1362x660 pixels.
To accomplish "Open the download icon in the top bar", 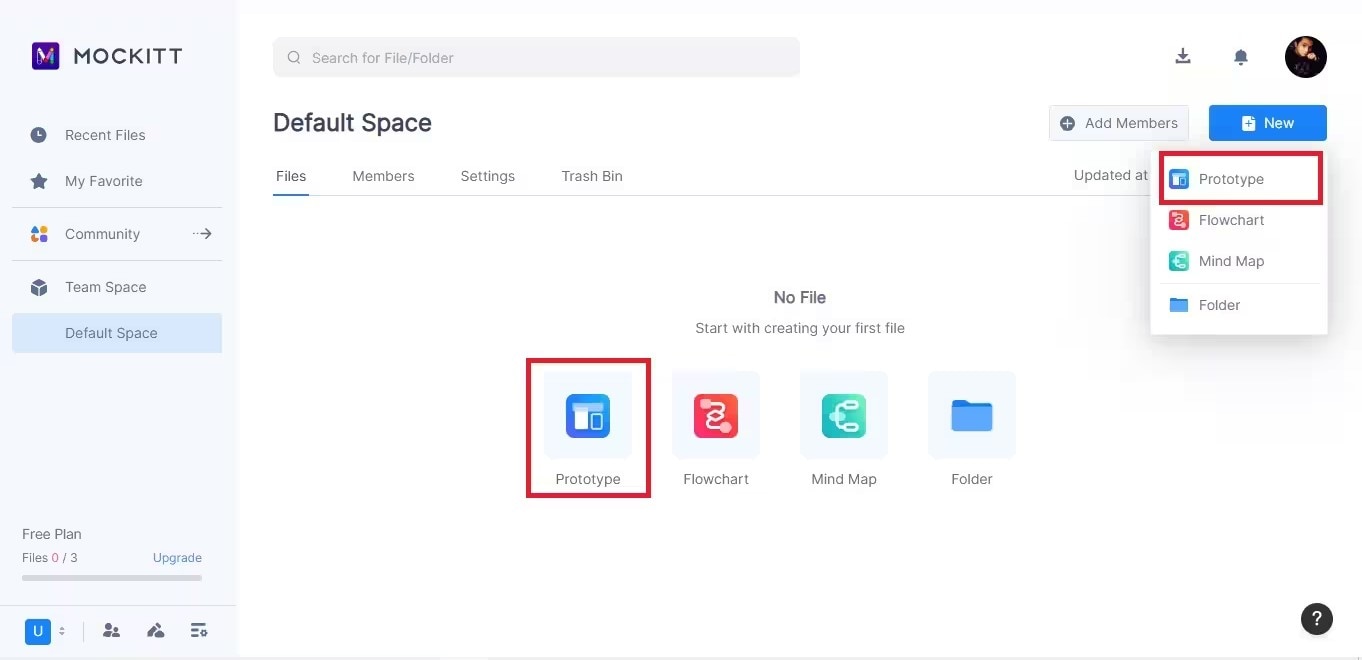I will click(1183, 56).
